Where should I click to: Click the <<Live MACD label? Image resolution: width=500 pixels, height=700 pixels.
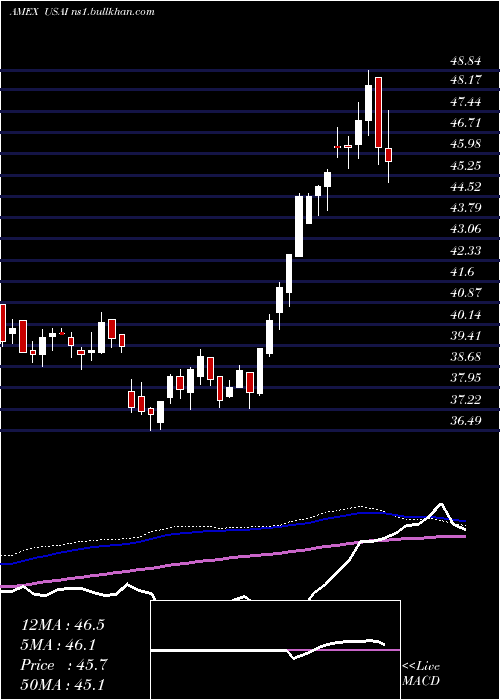[x=421, y=674]
